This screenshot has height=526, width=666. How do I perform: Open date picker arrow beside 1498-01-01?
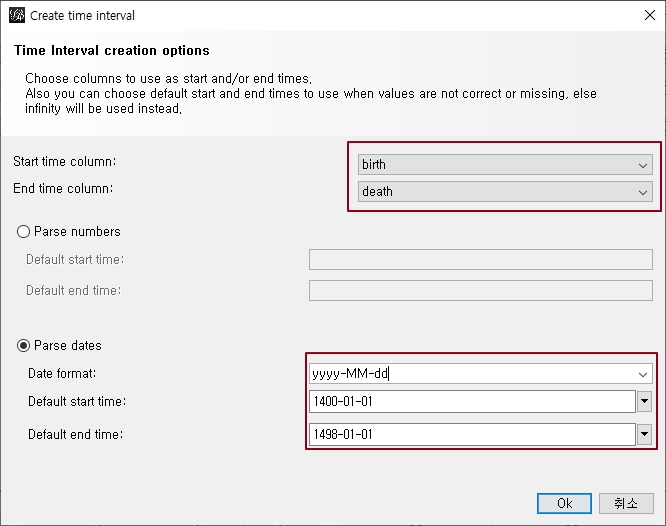[645, 434]
